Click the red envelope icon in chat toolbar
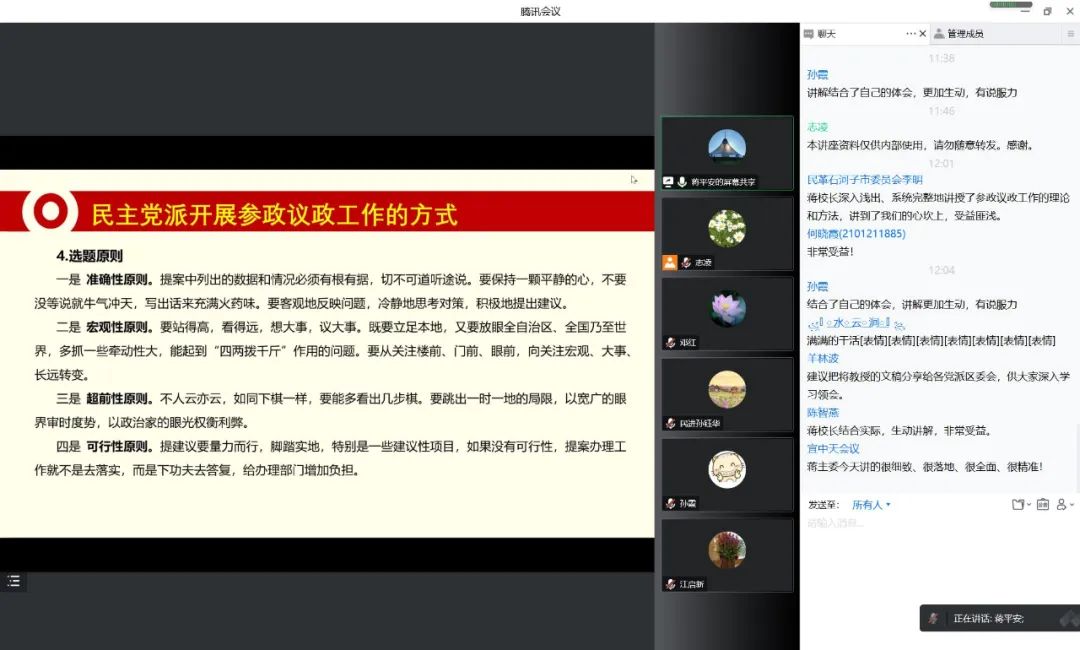This screenshot has width=1080, height=650. [x=1043, y=505]
